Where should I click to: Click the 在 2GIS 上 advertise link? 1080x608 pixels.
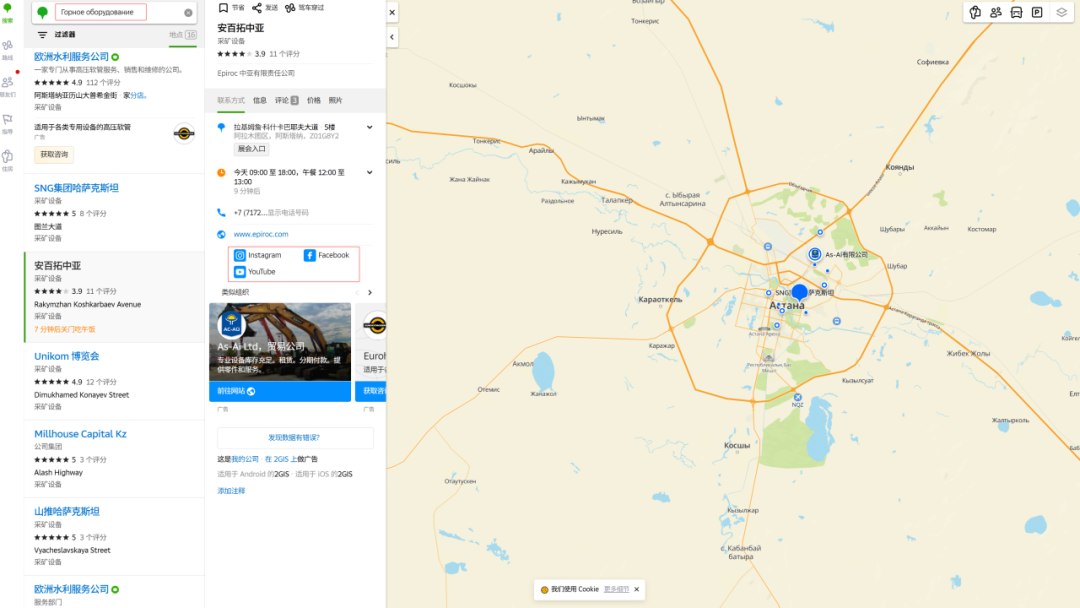(x=281, y=459)
